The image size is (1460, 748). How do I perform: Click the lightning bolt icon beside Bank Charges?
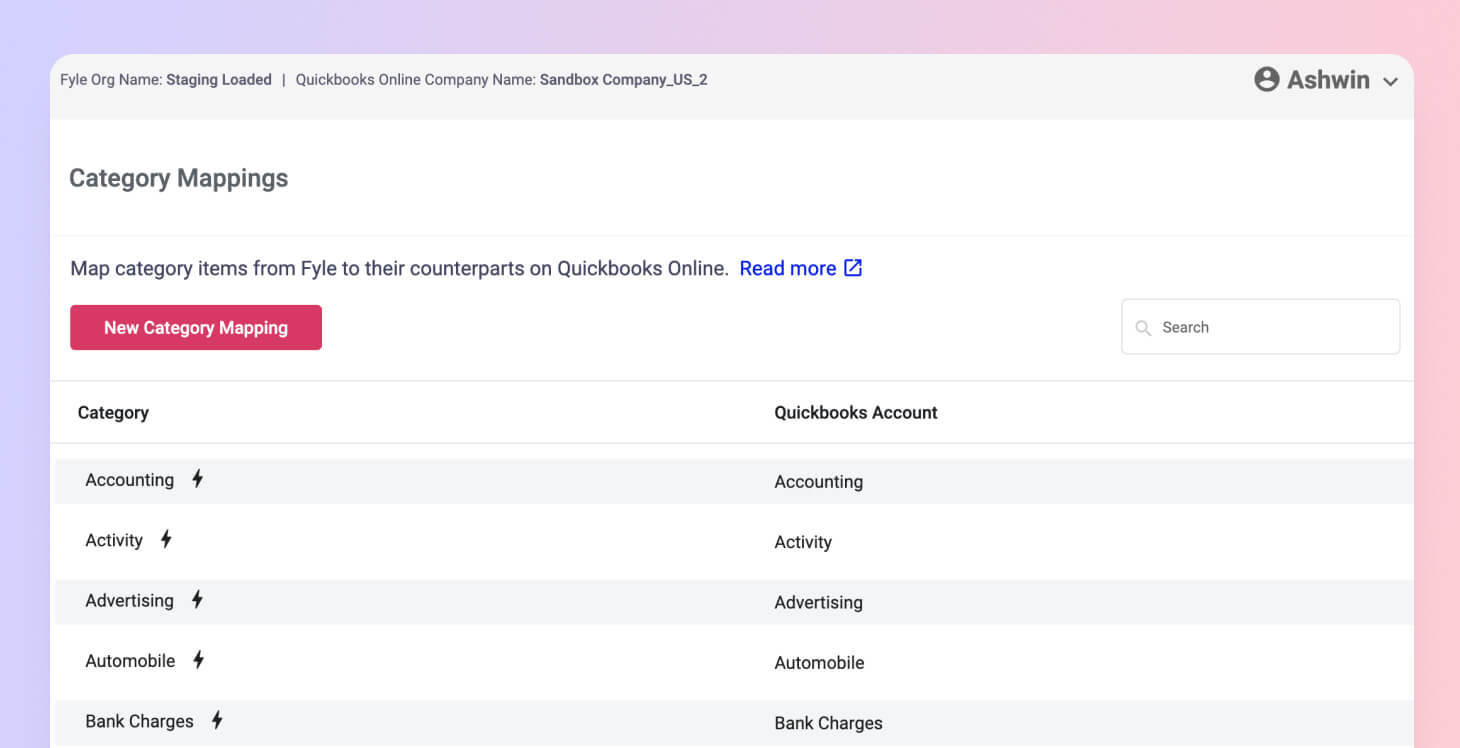click(217, 720)
